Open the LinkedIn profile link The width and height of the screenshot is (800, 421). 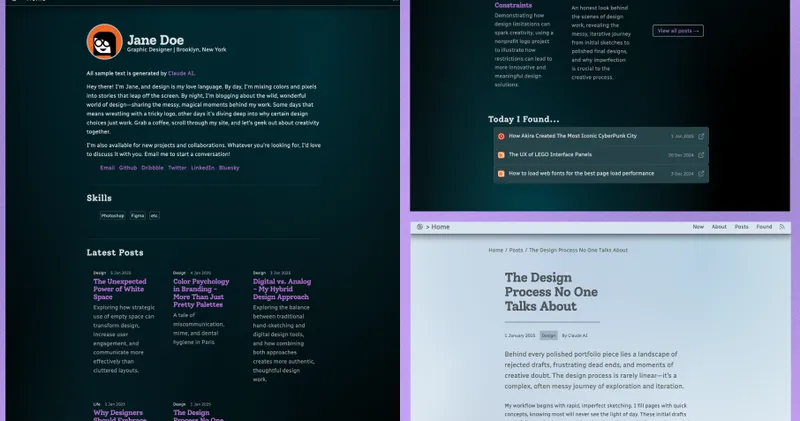(x=203, y=168)
